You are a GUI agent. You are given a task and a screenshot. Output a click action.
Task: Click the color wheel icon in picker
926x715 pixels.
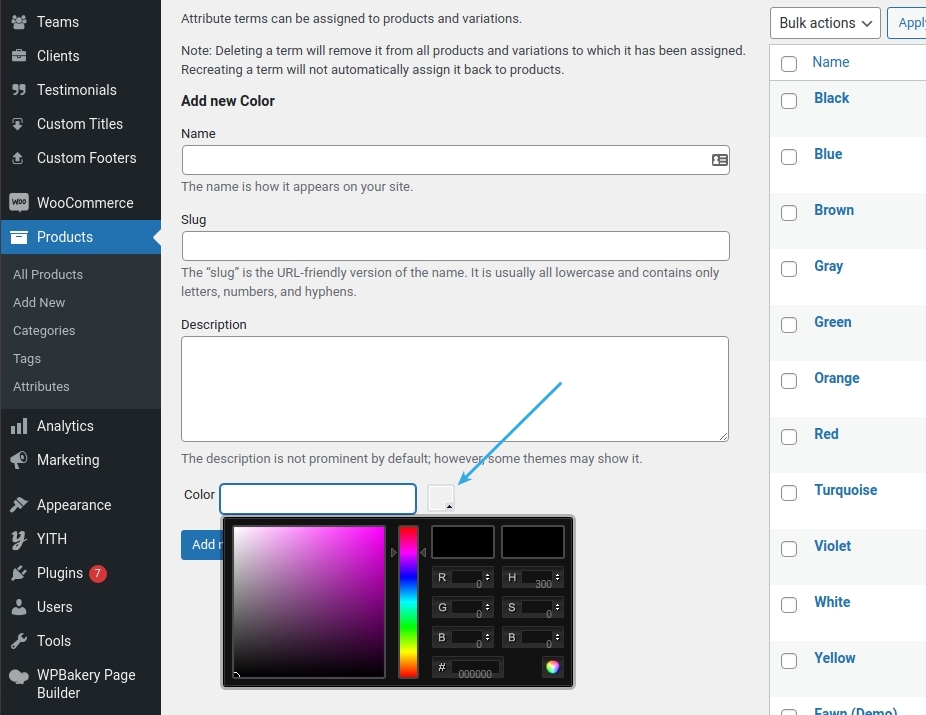pos(553,667)
